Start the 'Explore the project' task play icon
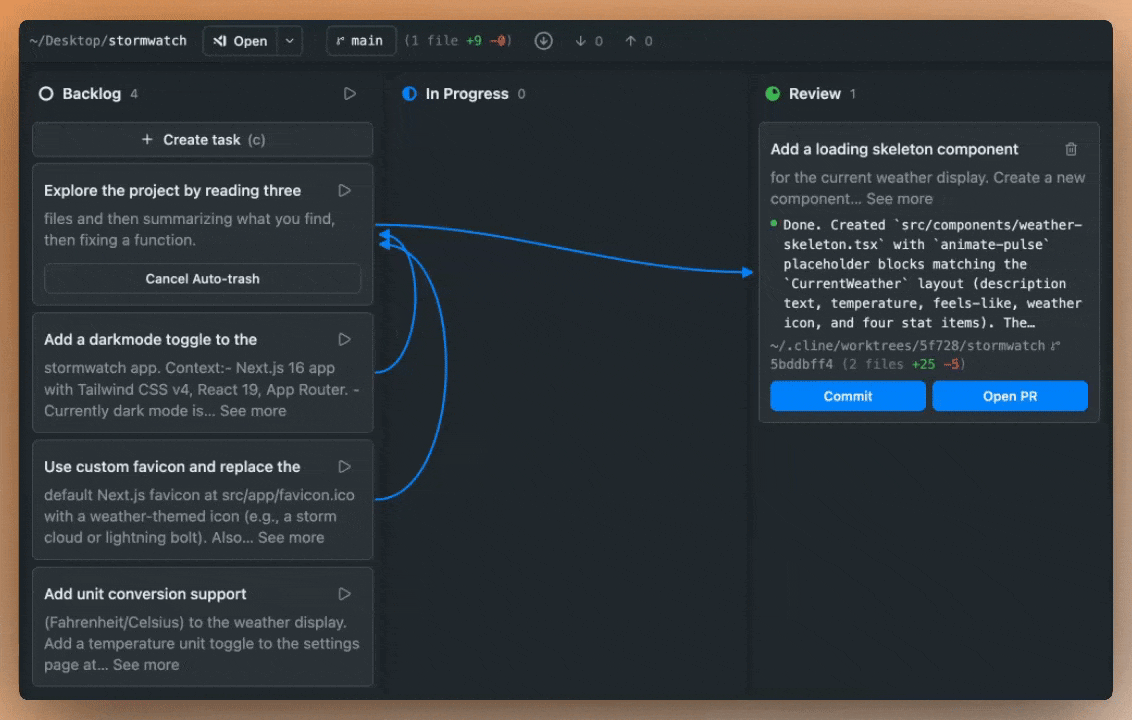Image resolution: width=1132 pixels, height=720 pixels. 345,190
